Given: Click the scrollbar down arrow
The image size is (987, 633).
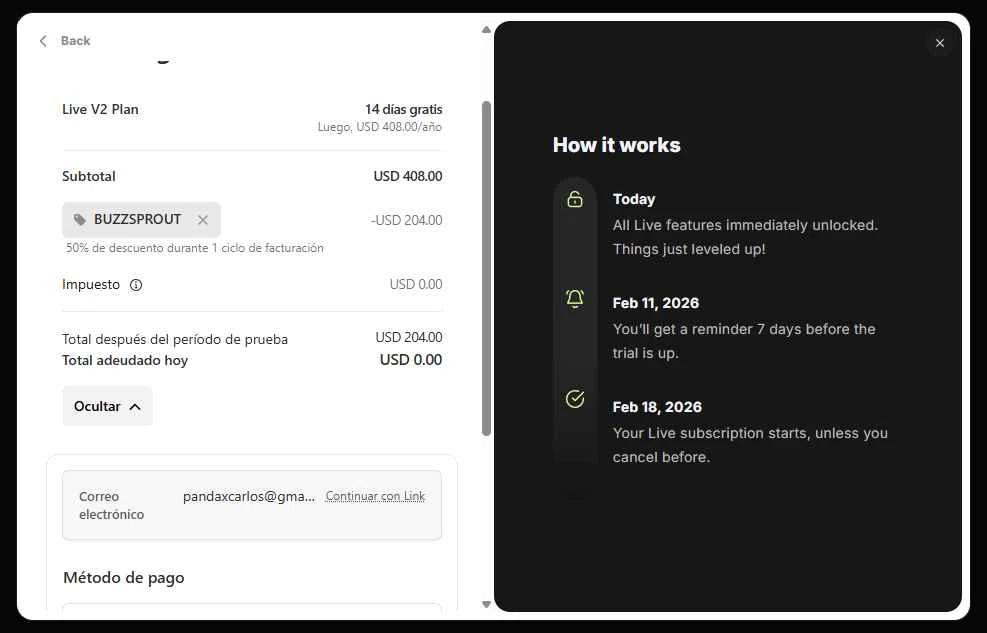Looking at the screenshot, I should (x=486, y=604).
